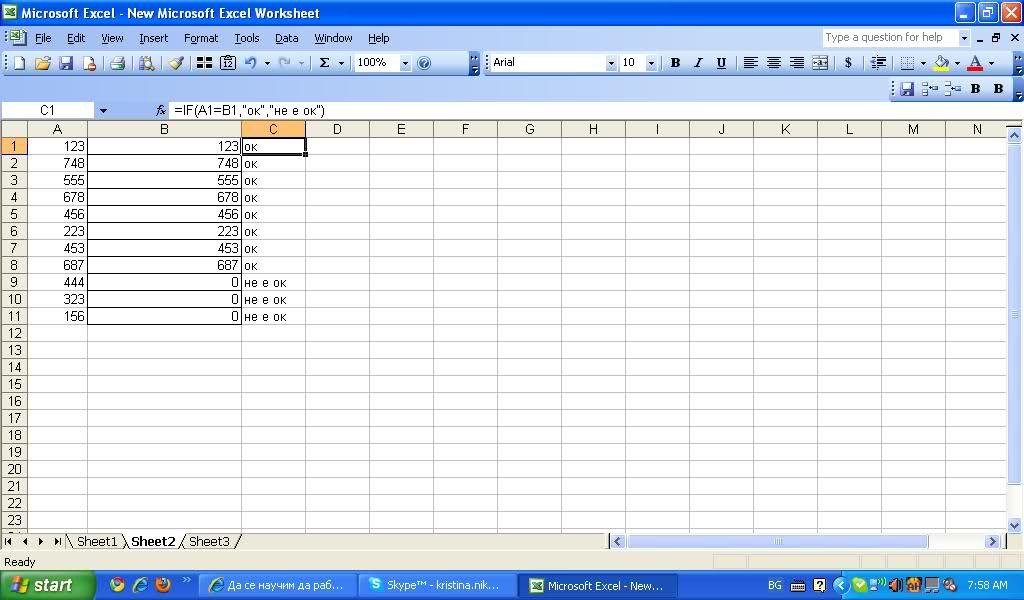
Task: Click the Print icon in the toolbar
Action: [x=117, y=63]
